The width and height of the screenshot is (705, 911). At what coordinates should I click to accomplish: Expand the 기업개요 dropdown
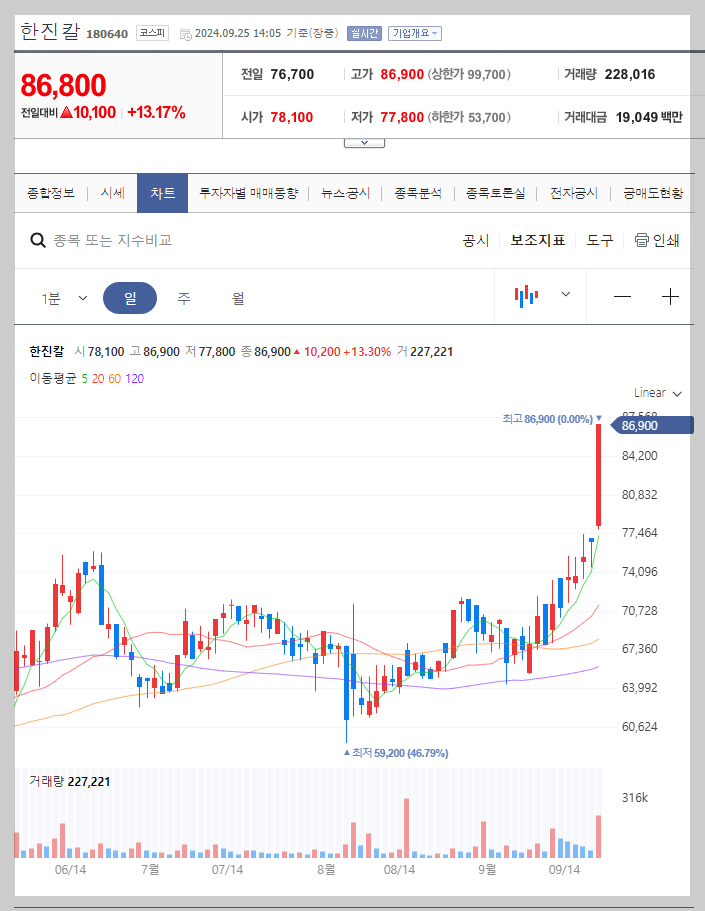click(x=413, y=33)
